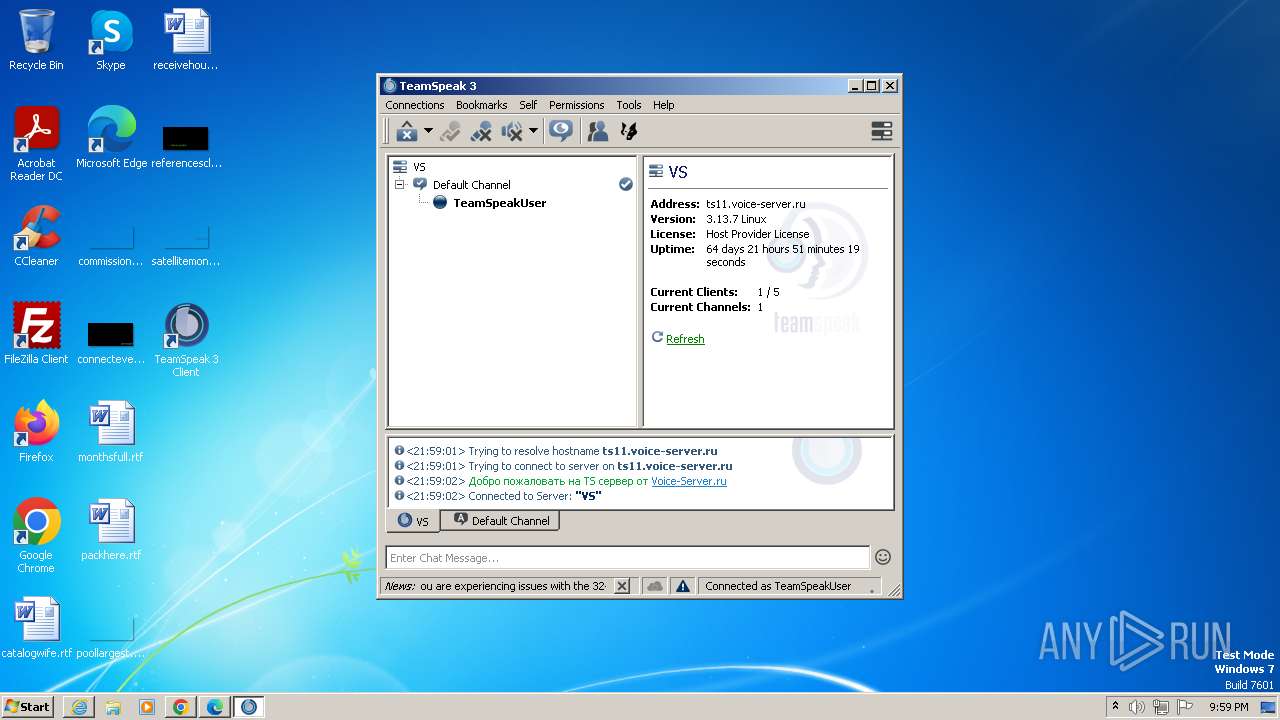Select catalogwife.rtf desktop file
The height and width of the screenshot is (720, 1280).
(x=36, y=627)
